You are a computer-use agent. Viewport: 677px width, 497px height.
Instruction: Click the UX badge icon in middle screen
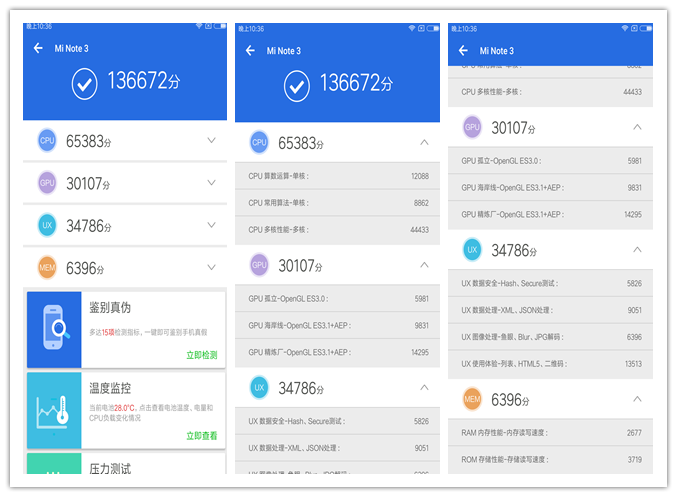(x=259, y=387)
